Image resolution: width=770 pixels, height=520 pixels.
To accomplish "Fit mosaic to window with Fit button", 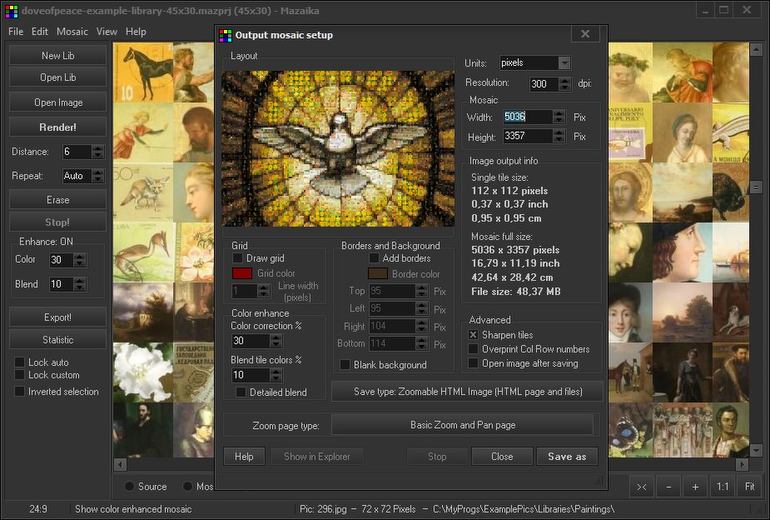I will click(x=749, y=487).
